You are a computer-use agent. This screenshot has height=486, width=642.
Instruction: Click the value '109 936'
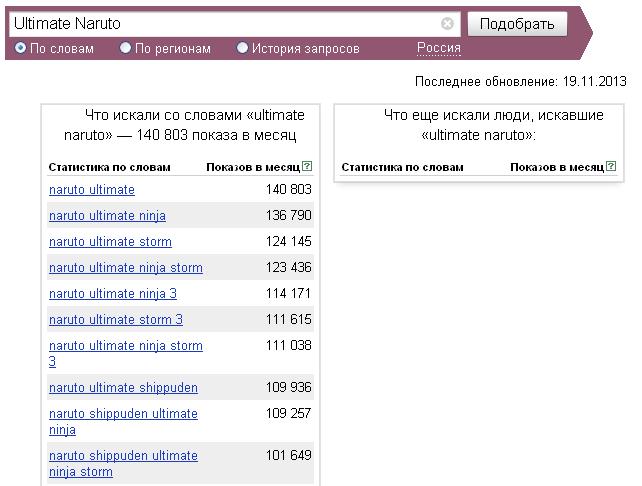coord(289,387)
